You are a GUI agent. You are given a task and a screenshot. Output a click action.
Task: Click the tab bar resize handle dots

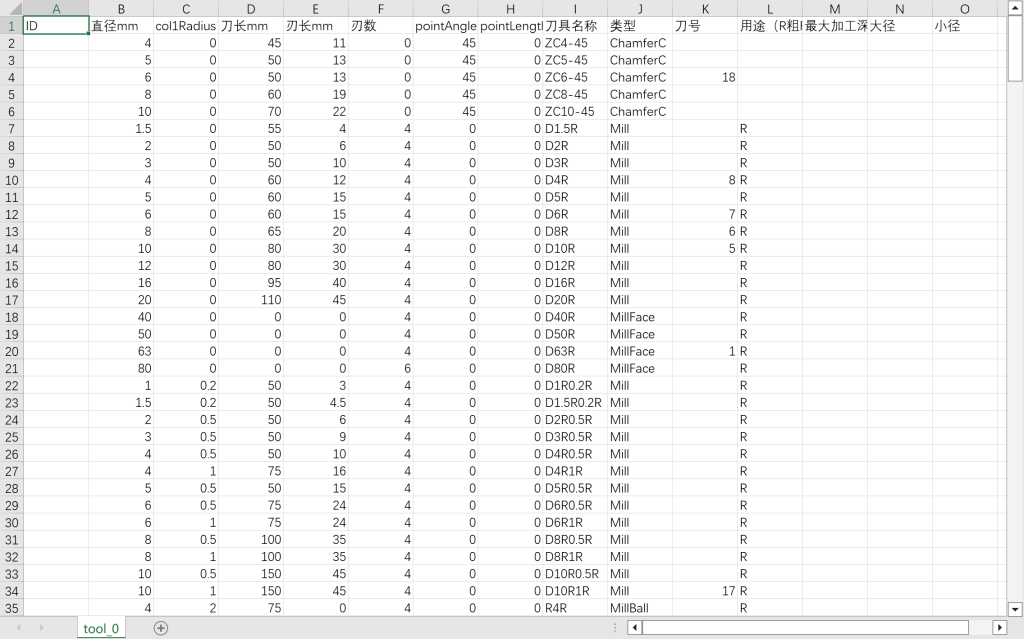613,627
